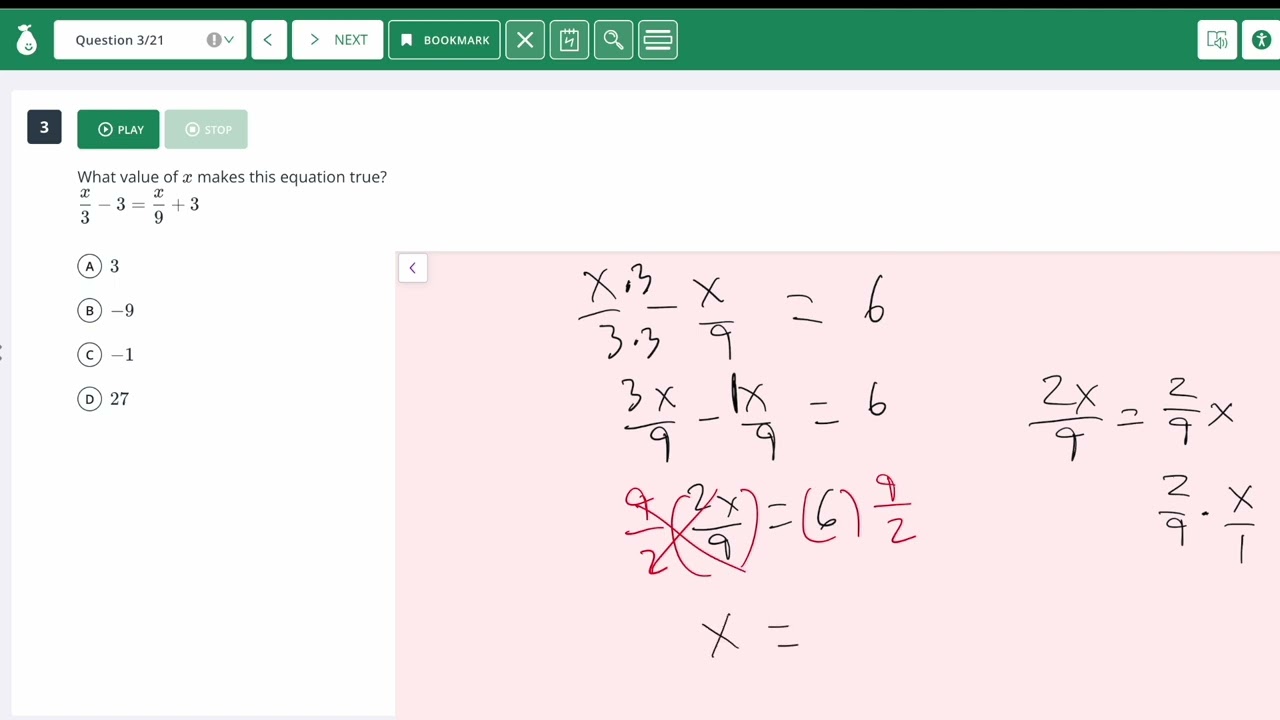
Task: Click the alert exclamation icon in question selector
Action: (x=214, y=40)
